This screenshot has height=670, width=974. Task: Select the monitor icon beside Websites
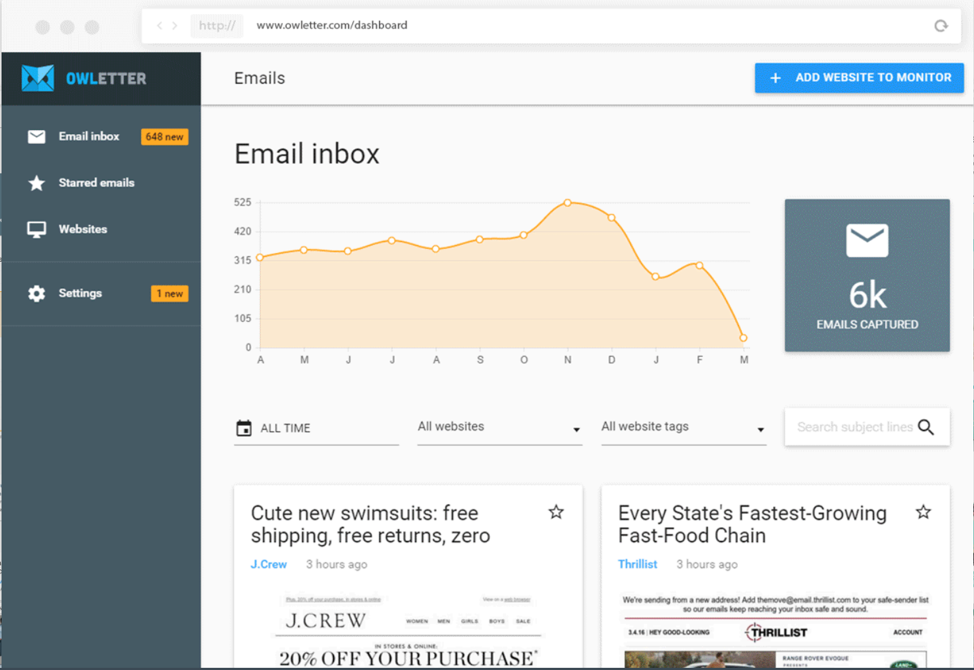37,228
